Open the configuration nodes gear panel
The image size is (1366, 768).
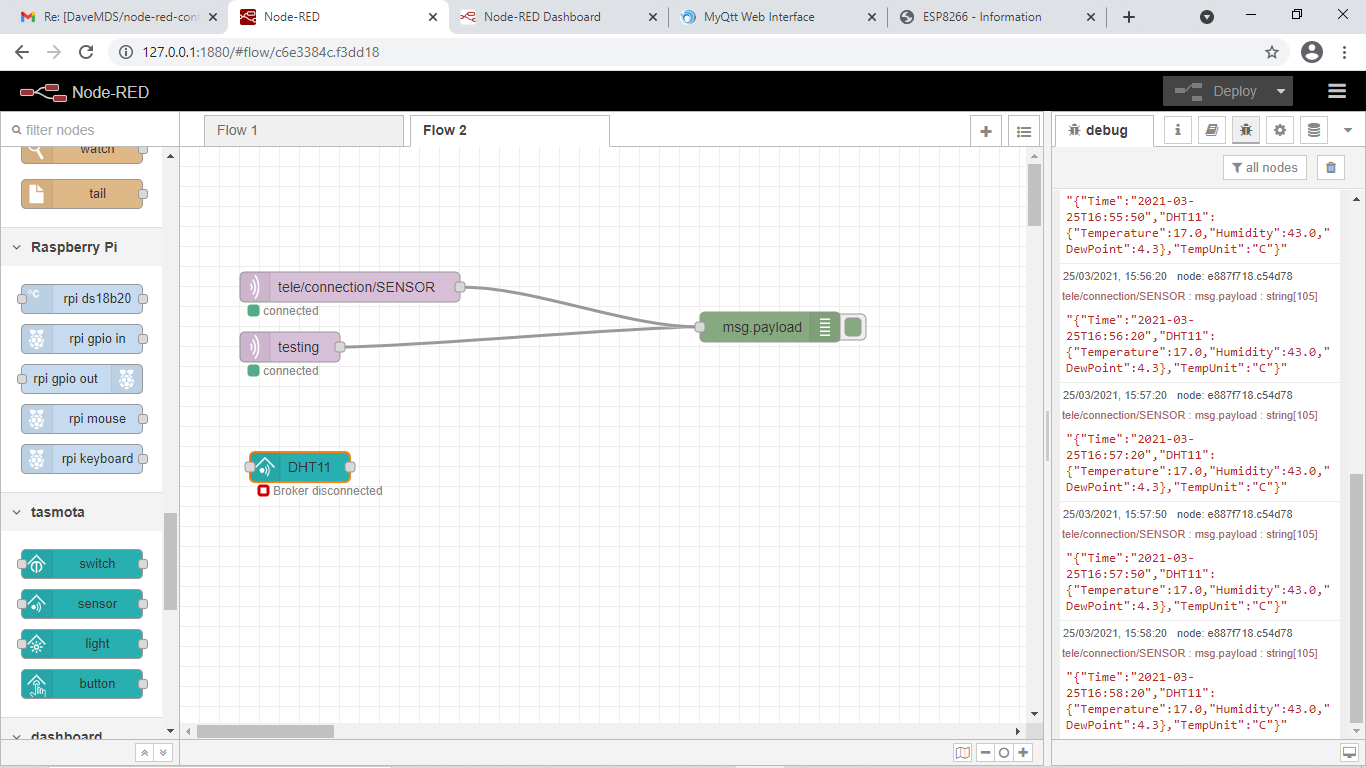[x=1279, y=130]
